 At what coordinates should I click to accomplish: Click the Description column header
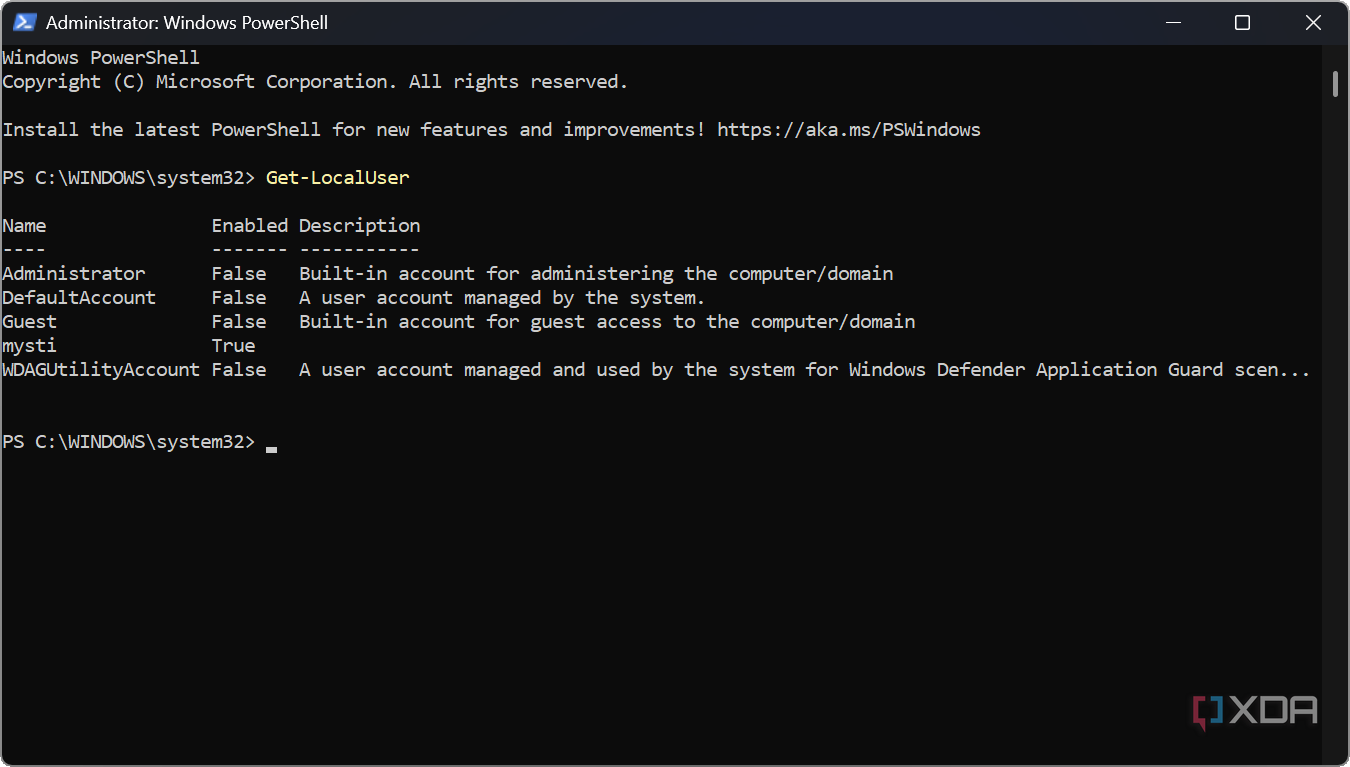click(359, 226)
